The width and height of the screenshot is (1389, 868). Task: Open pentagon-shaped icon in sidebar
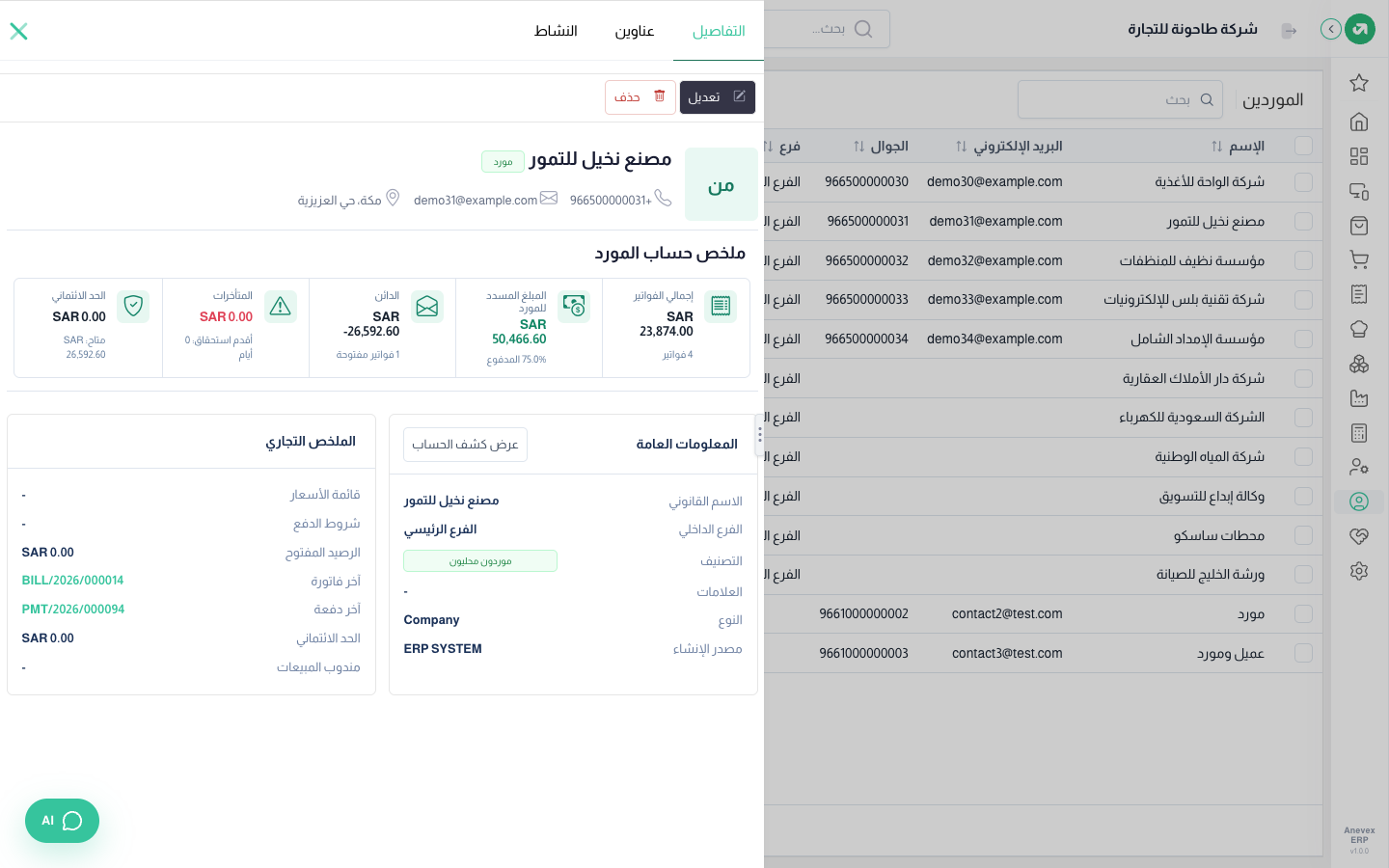pos(1359,329)
